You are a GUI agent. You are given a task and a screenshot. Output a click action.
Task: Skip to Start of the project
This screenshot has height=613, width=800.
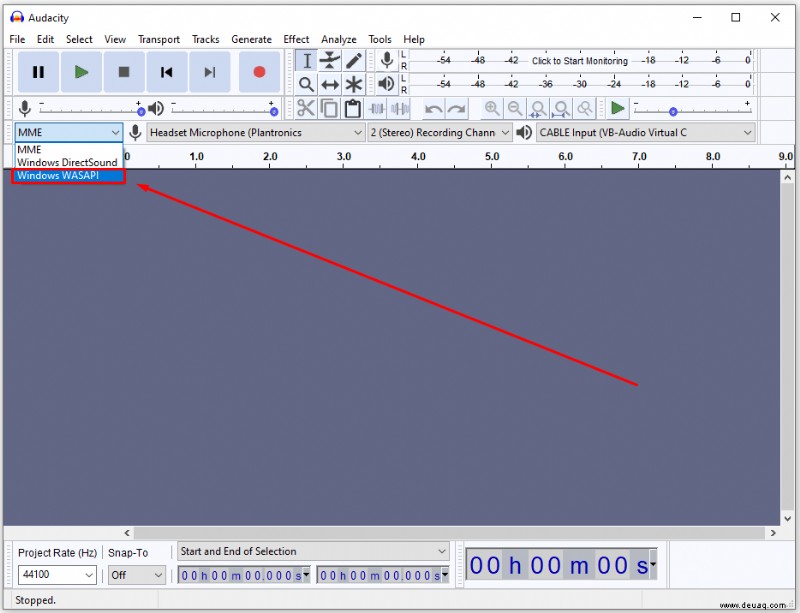(x=166, y=72)
